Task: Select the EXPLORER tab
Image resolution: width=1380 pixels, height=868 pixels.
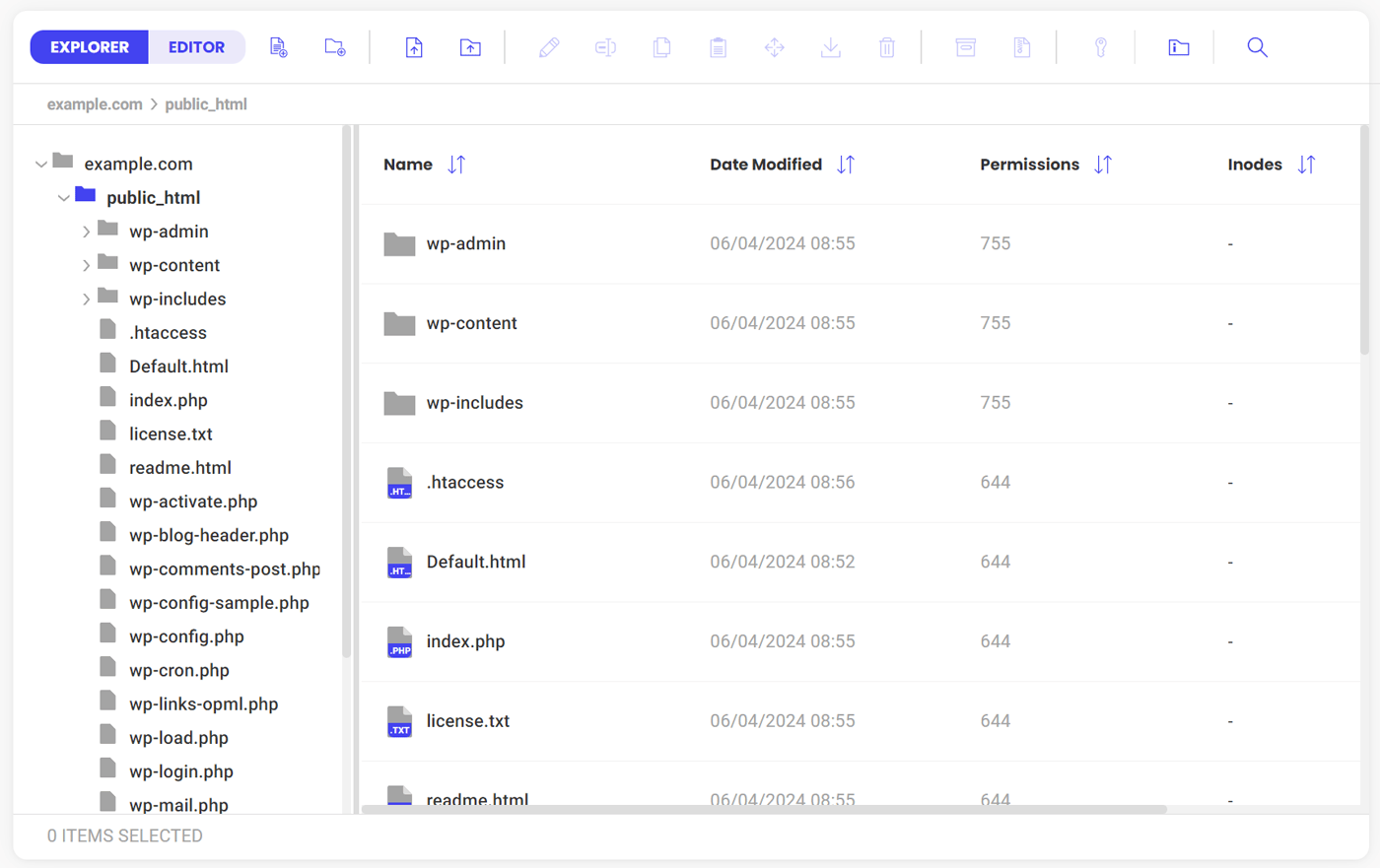Action: point(89,46)
